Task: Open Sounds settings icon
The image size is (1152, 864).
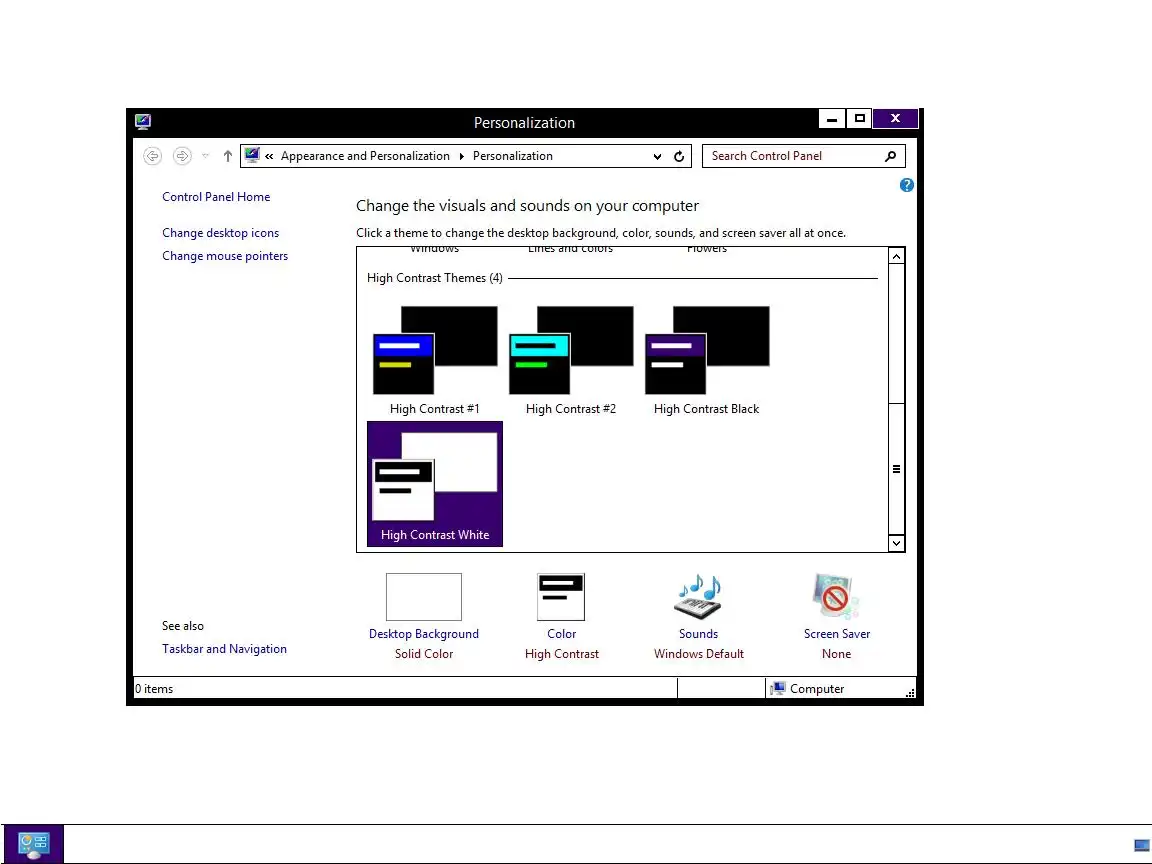Action: click(699, 597)
